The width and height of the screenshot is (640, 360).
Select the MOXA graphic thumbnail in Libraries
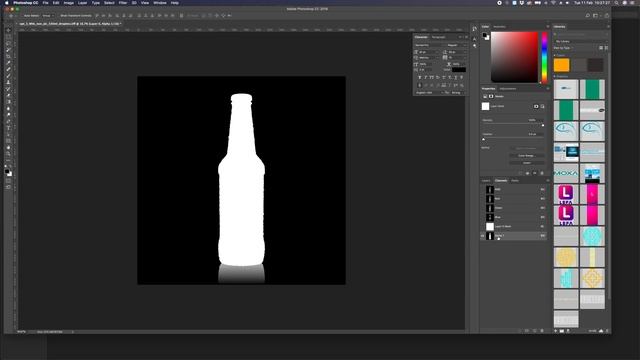(x=566, y=173)
